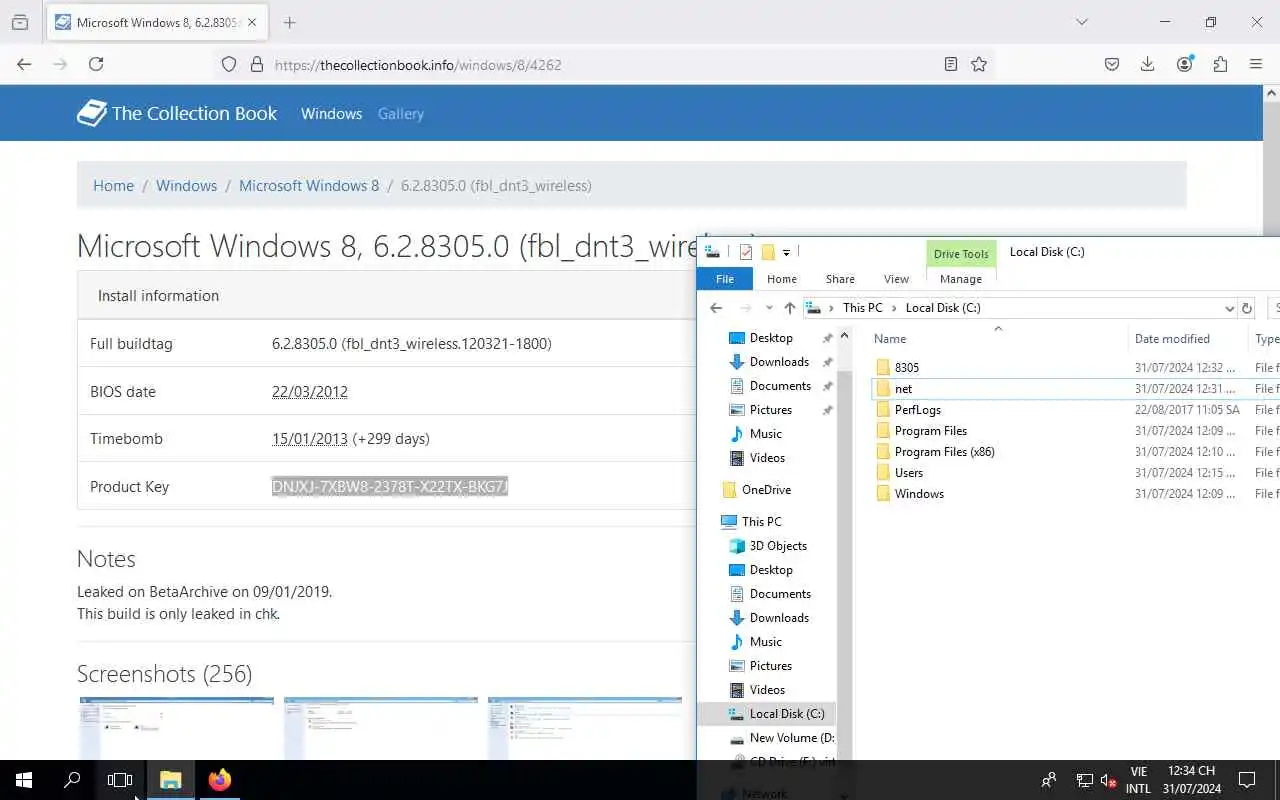Viewport: 1280px width, 800px height.
Task: Click the site padlock icon
Action: coord(256,64)
